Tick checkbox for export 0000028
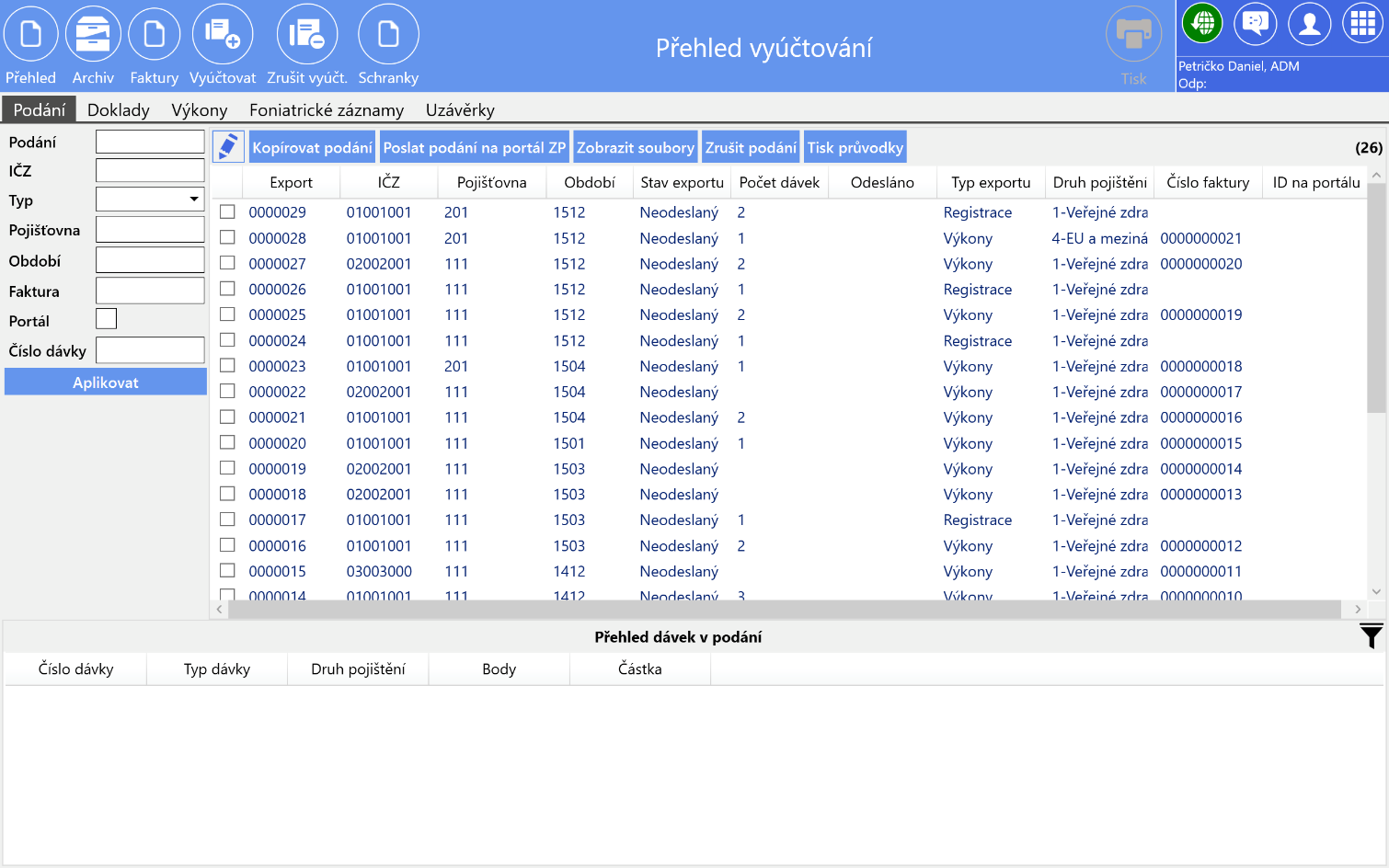 pyautogui.click(x=227, y=237)
